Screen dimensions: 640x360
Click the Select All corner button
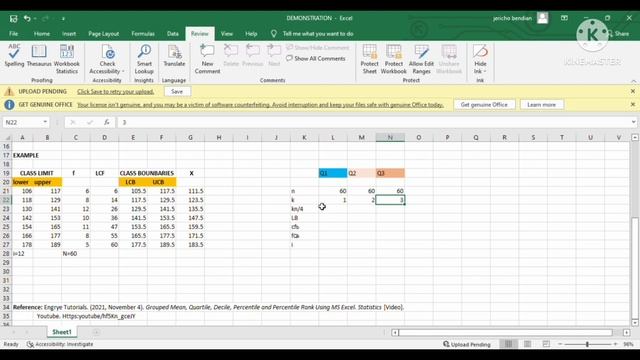(x=6, y=138)
